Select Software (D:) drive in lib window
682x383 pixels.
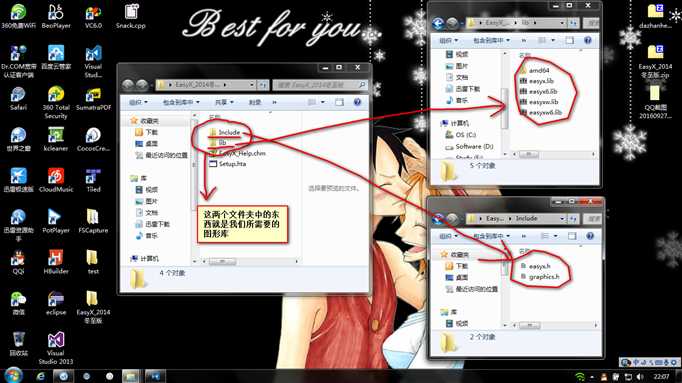point(469,147)
